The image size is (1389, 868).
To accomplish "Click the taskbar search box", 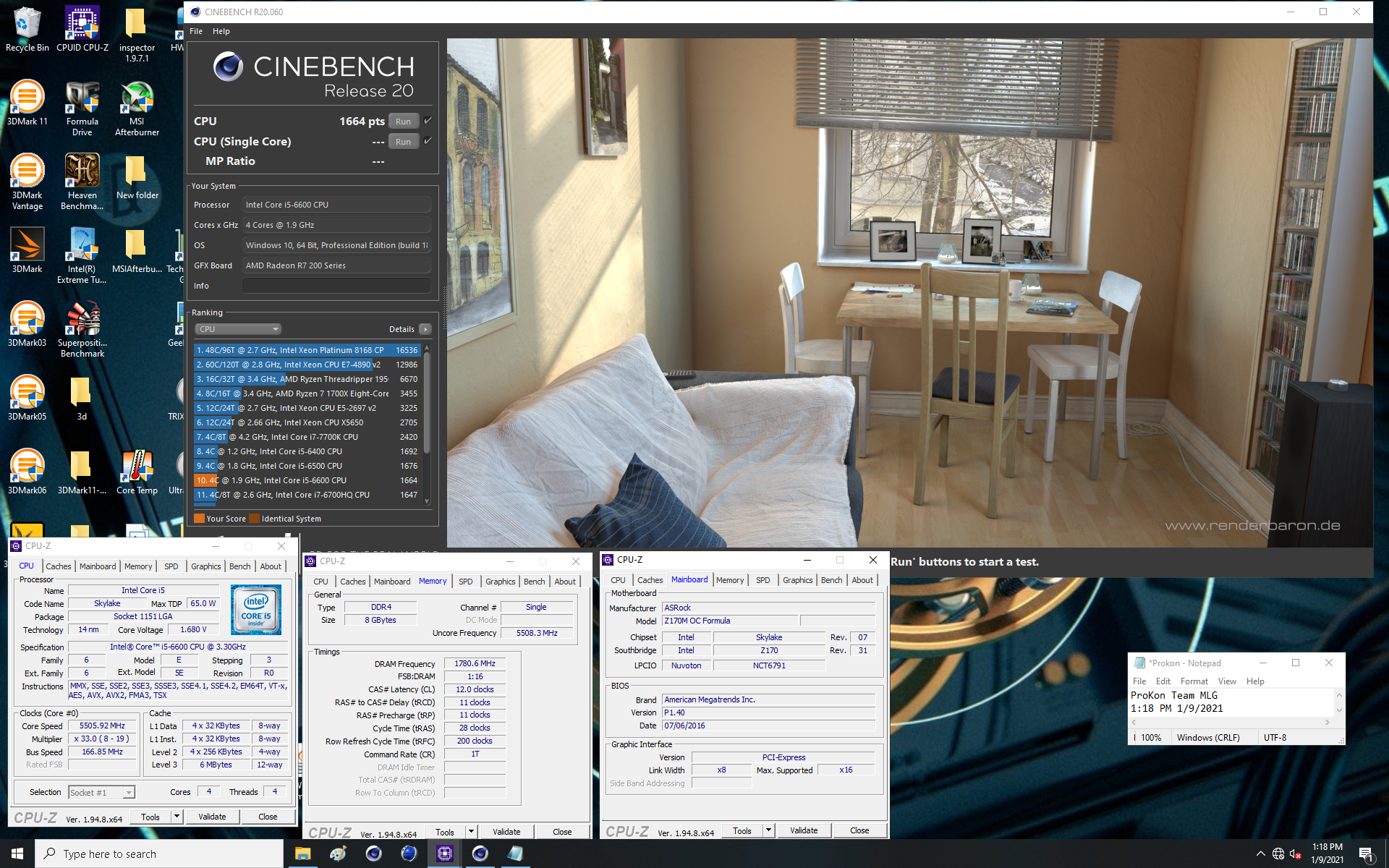I will click(159, 854).
